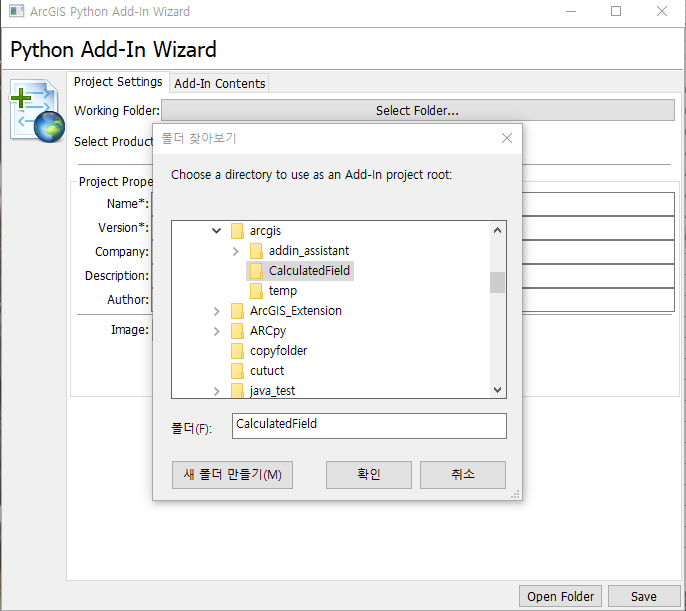This screenshot has width=686, height=611.
Task: Expand the addin_assistant folder node
Action: pos(235,251)
